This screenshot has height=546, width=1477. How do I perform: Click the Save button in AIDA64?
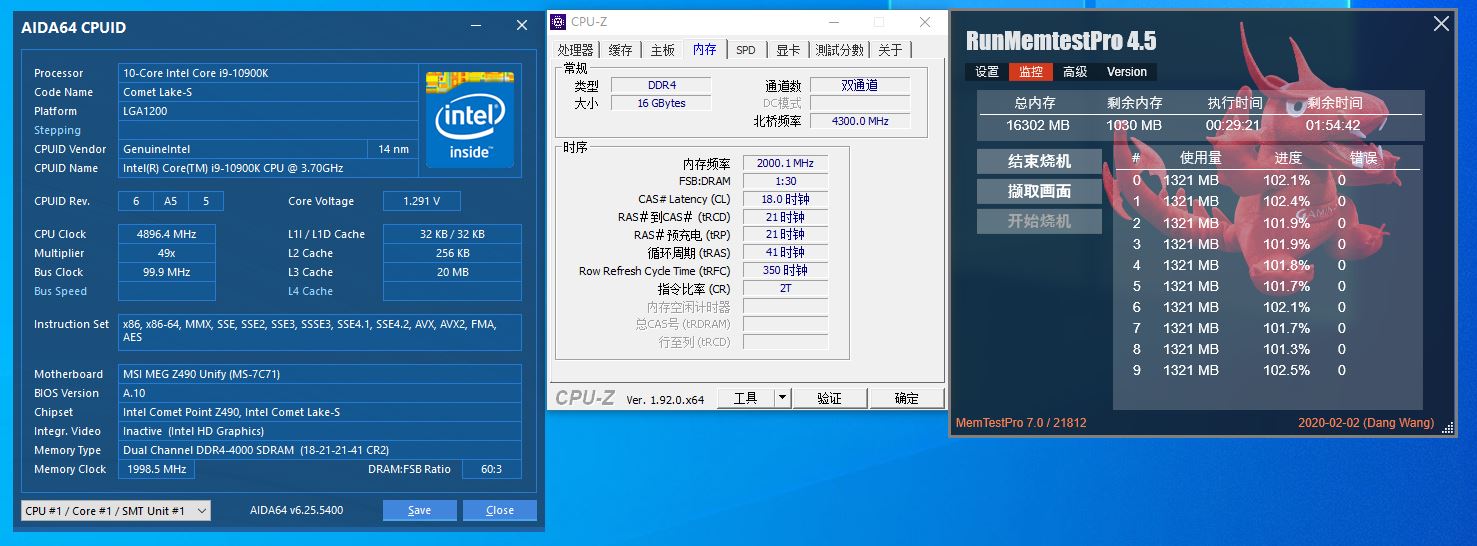click(x=420, y=510)
